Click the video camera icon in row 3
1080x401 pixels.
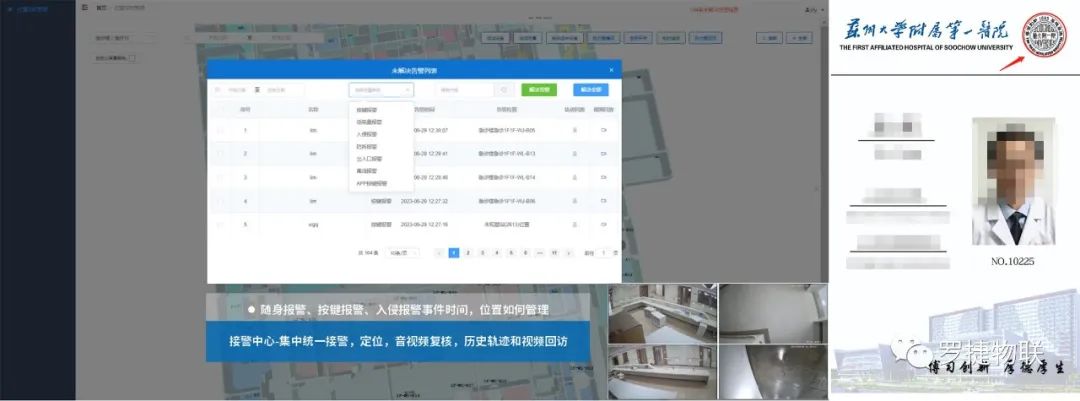click(603, 177)
